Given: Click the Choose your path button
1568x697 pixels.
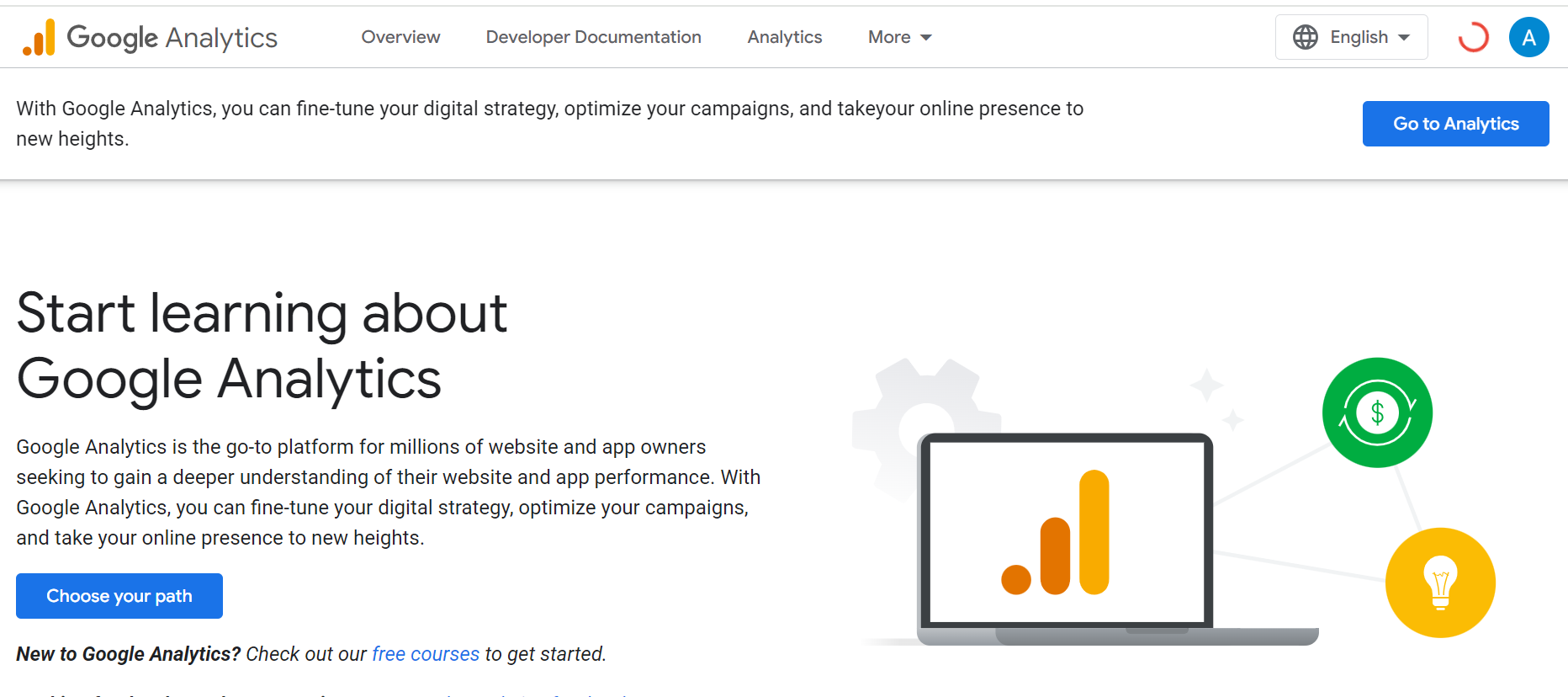Looking at the screenshot, I should pos(119,596).
